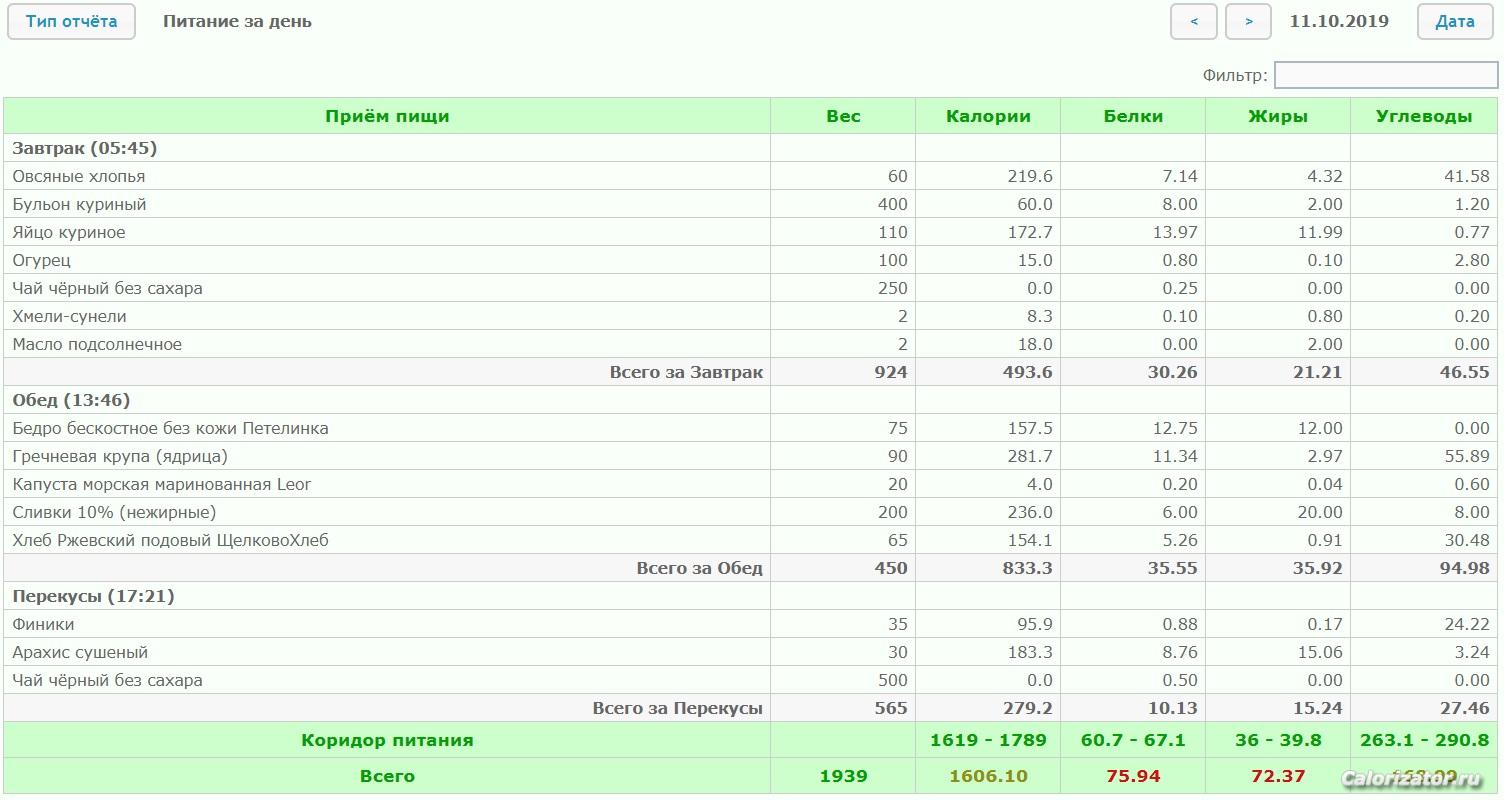Select the Сливки 10% (нежирные) row
This screenshot has height=800, width=1504.
[751, 512]
